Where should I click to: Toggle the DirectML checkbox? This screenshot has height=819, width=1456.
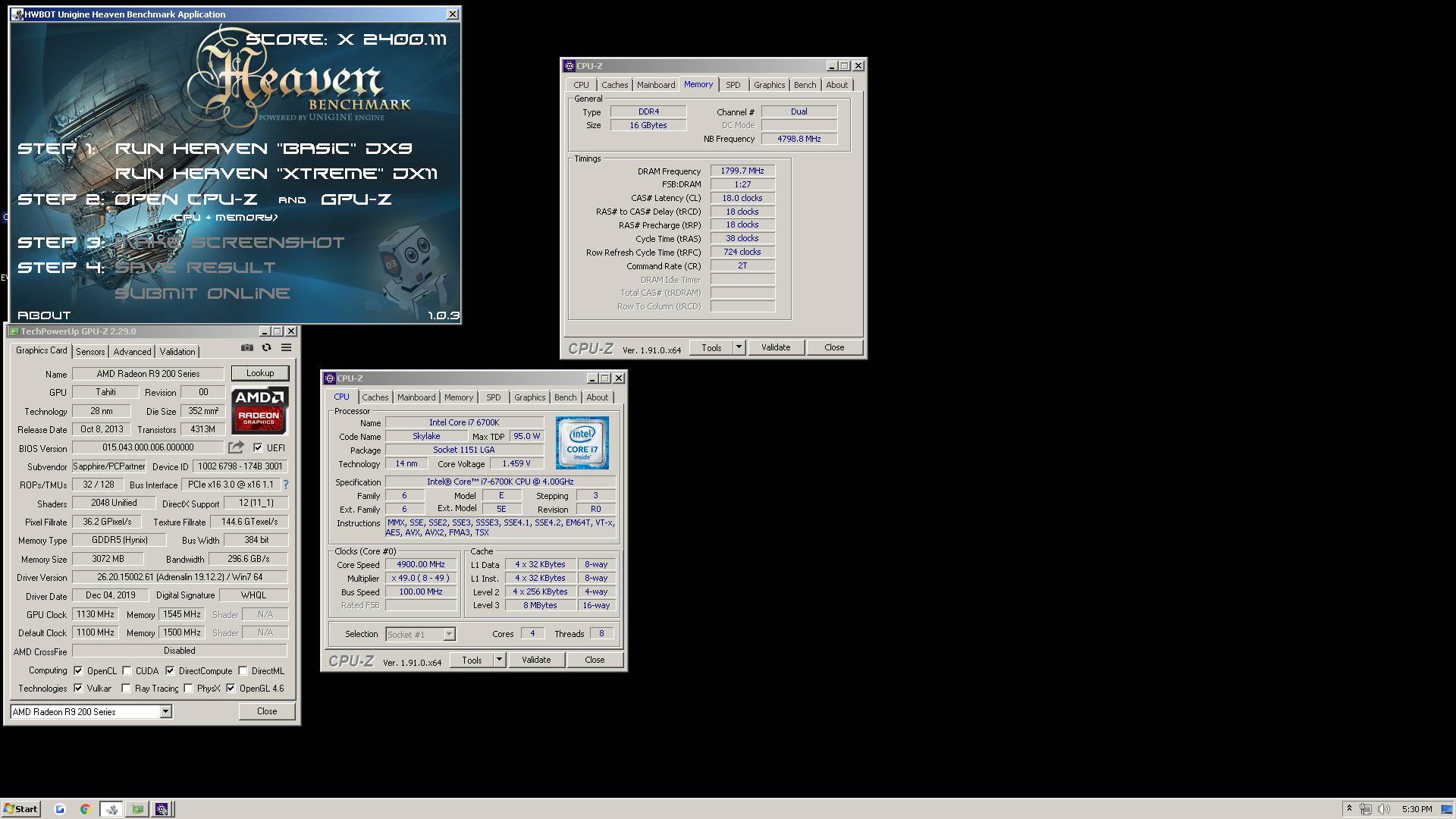click(243, 671)
